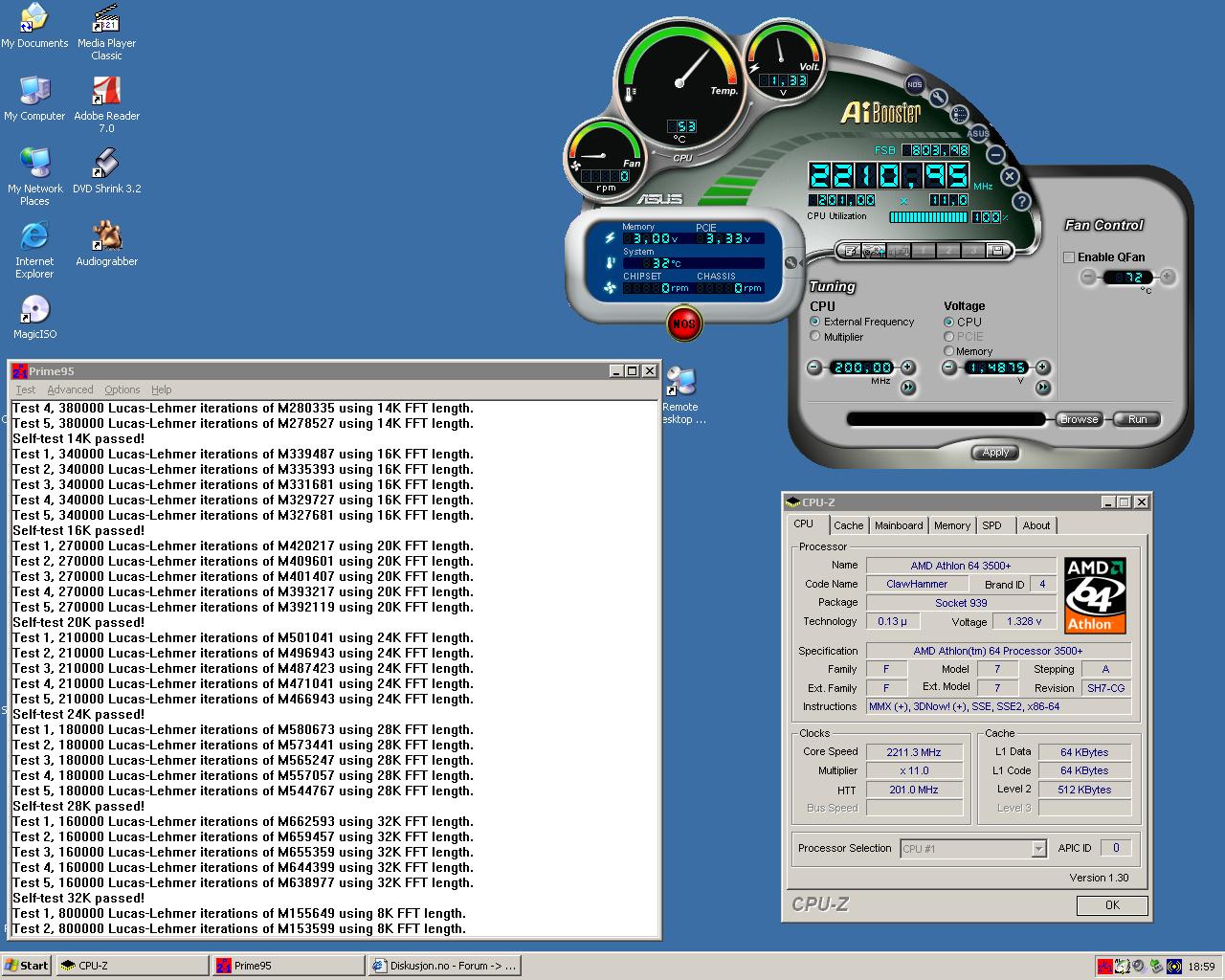Viewport: 1225px width, 980px height.
Task: Select My Computer desktop icon
Action: 34,99
